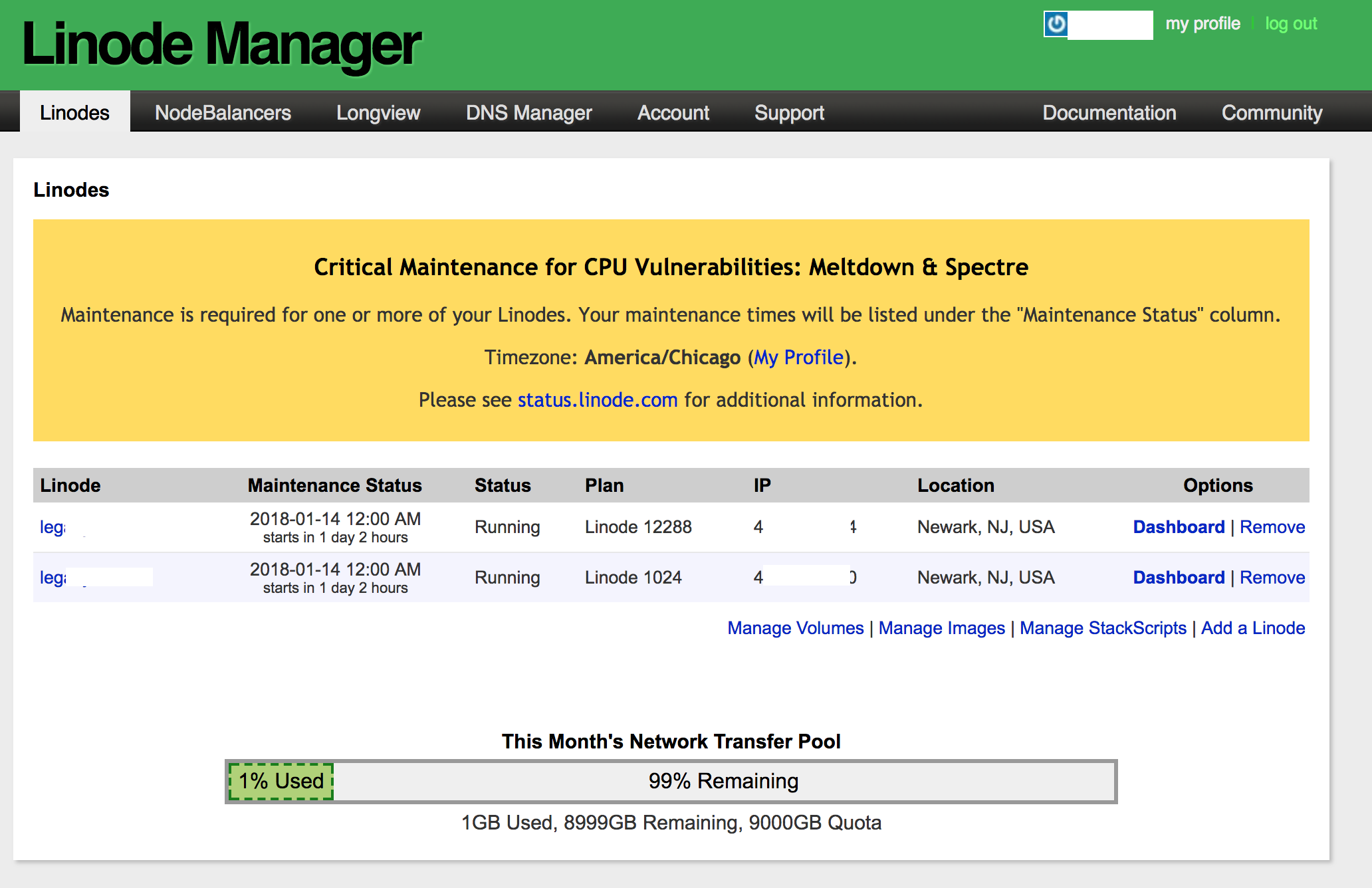Click the my profile link in the header
The image size is (1372, 888).
coord(1202,24)
